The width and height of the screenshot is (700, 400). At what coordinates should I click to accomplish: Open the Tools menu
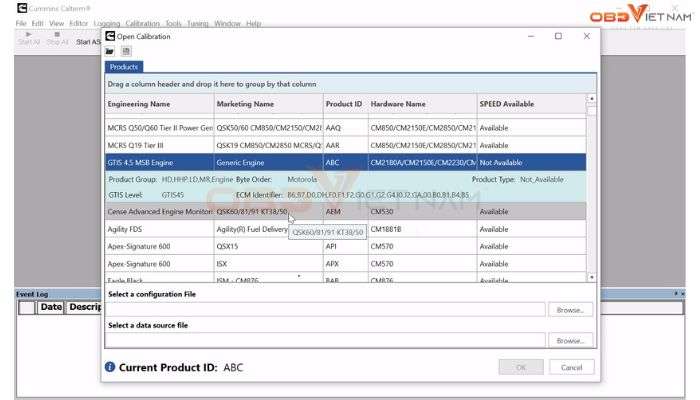point(173,23)
